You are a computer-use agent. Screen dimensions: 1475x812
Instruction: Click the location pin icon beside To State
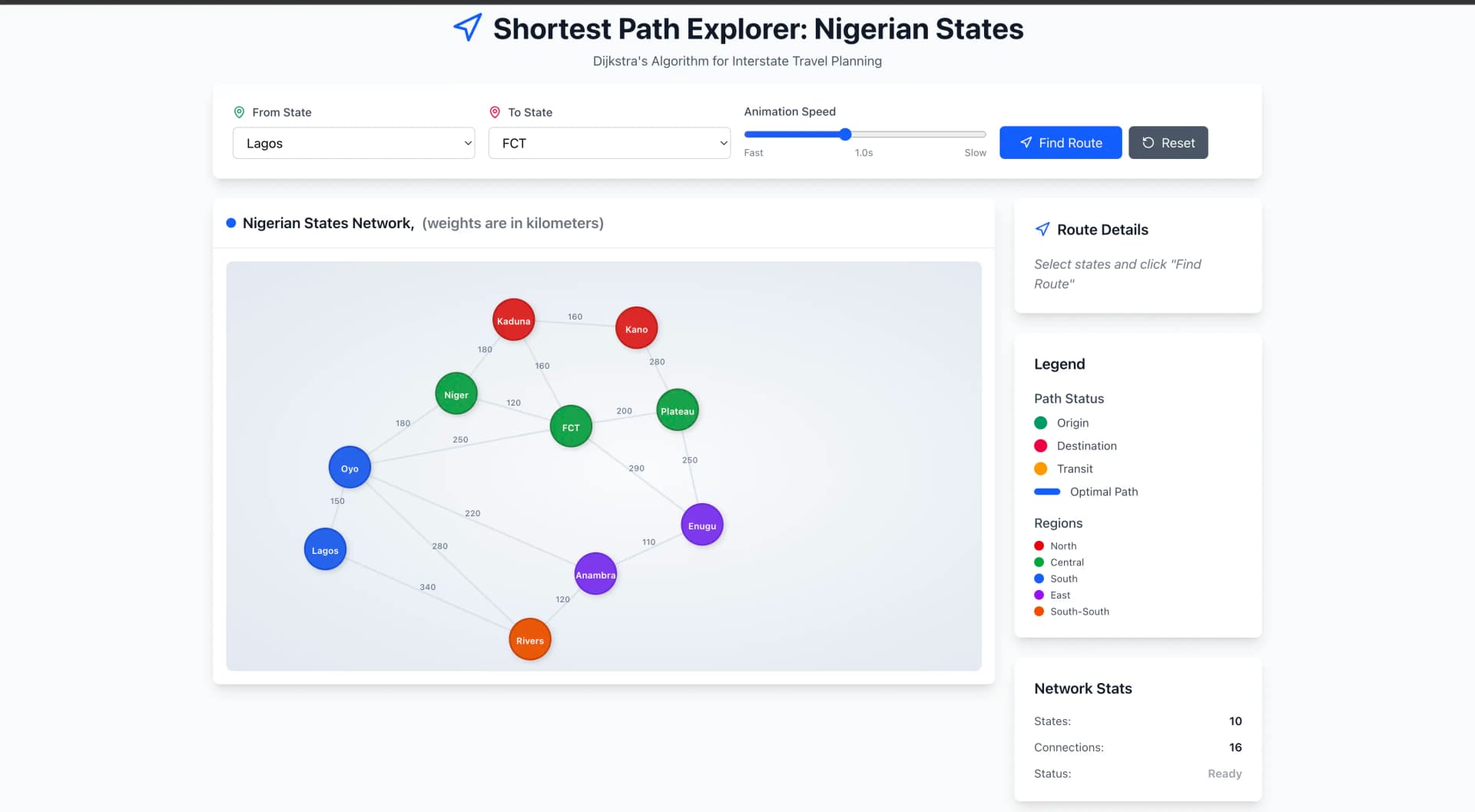495,112
